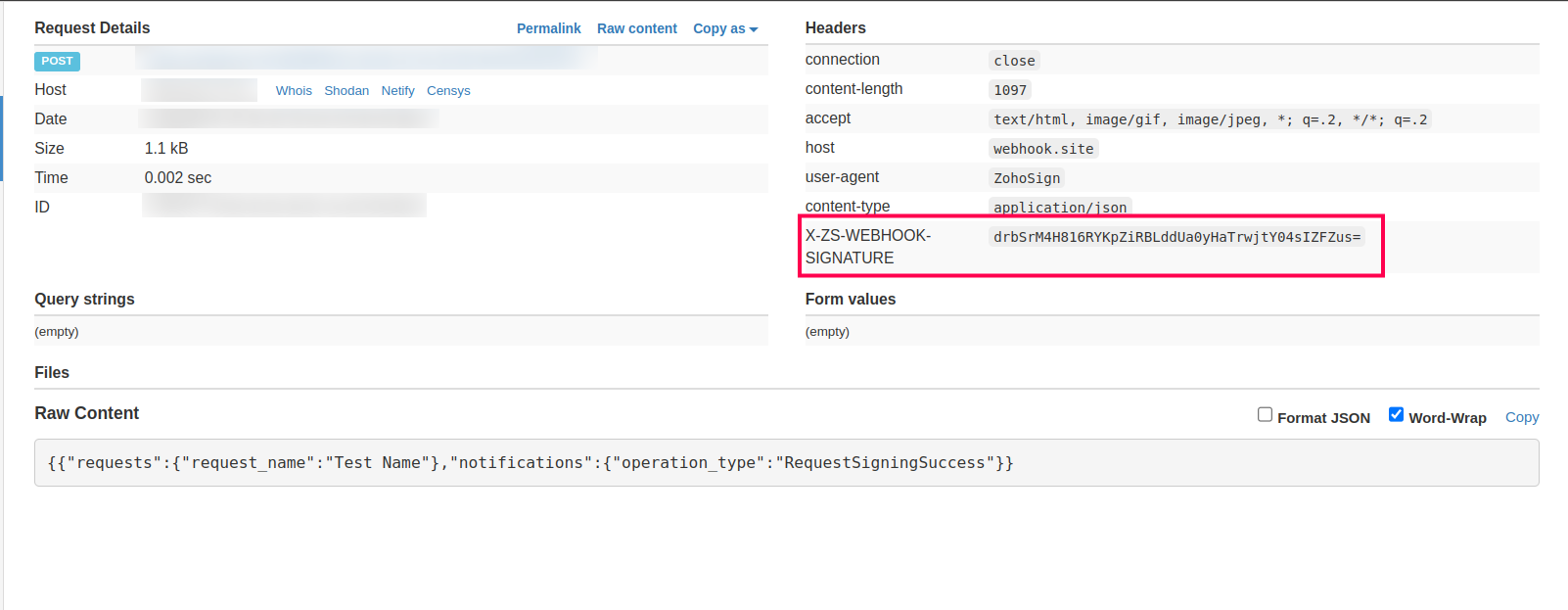
Task: Click the content-length value 1097
Action: [x=1010, y=90]
